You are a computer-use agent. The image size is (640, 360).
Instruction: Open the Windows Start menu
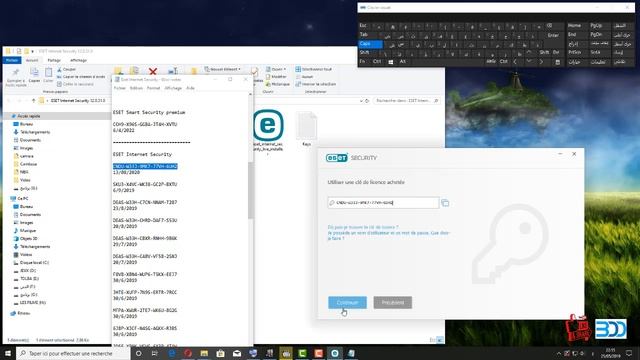(x=7, y=353)
